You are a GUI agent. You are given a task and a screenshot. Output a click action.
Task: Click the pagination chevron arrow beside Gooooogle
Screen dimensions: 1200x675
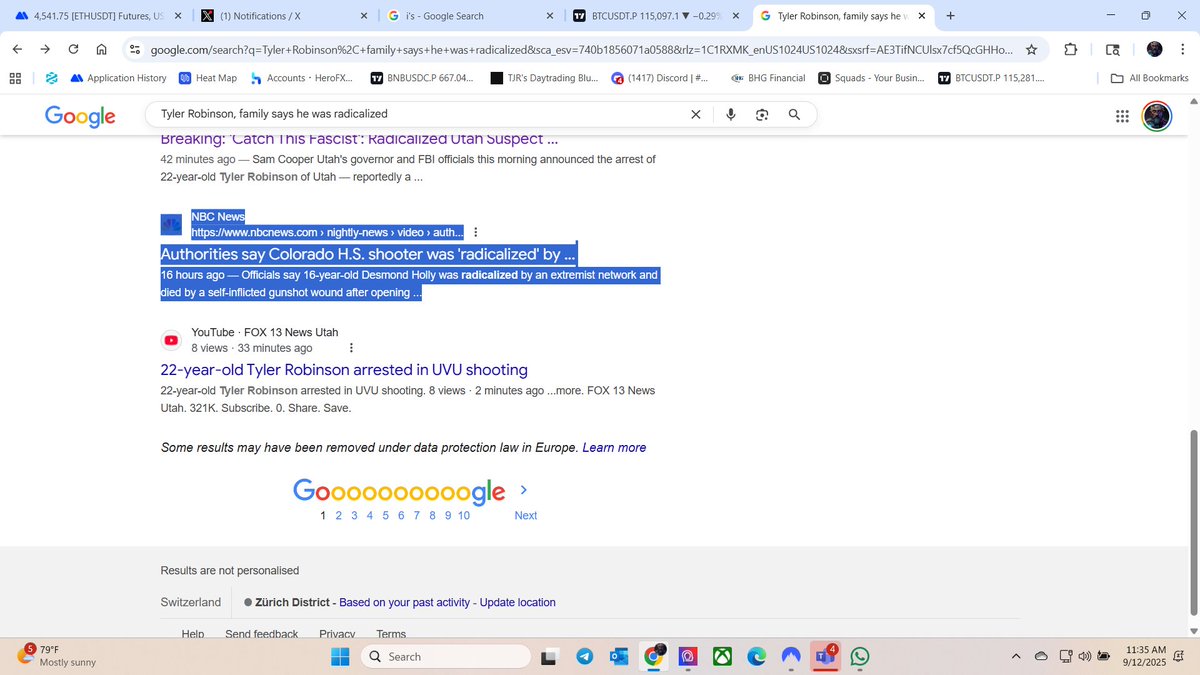tap(524, 490)
